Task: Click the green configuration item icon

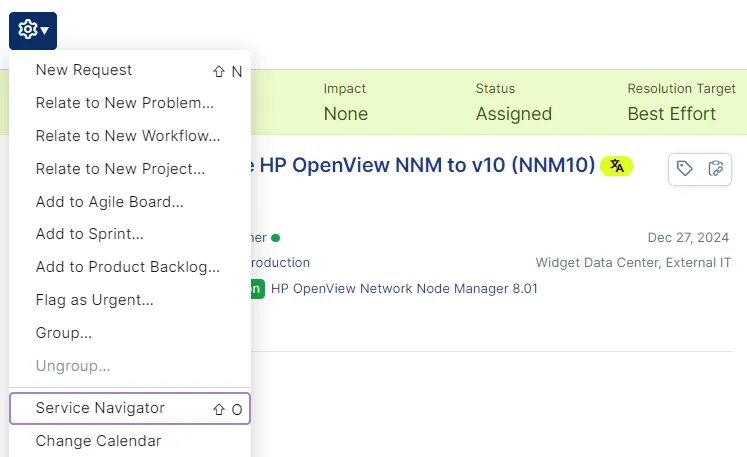Action: [258, 289]
